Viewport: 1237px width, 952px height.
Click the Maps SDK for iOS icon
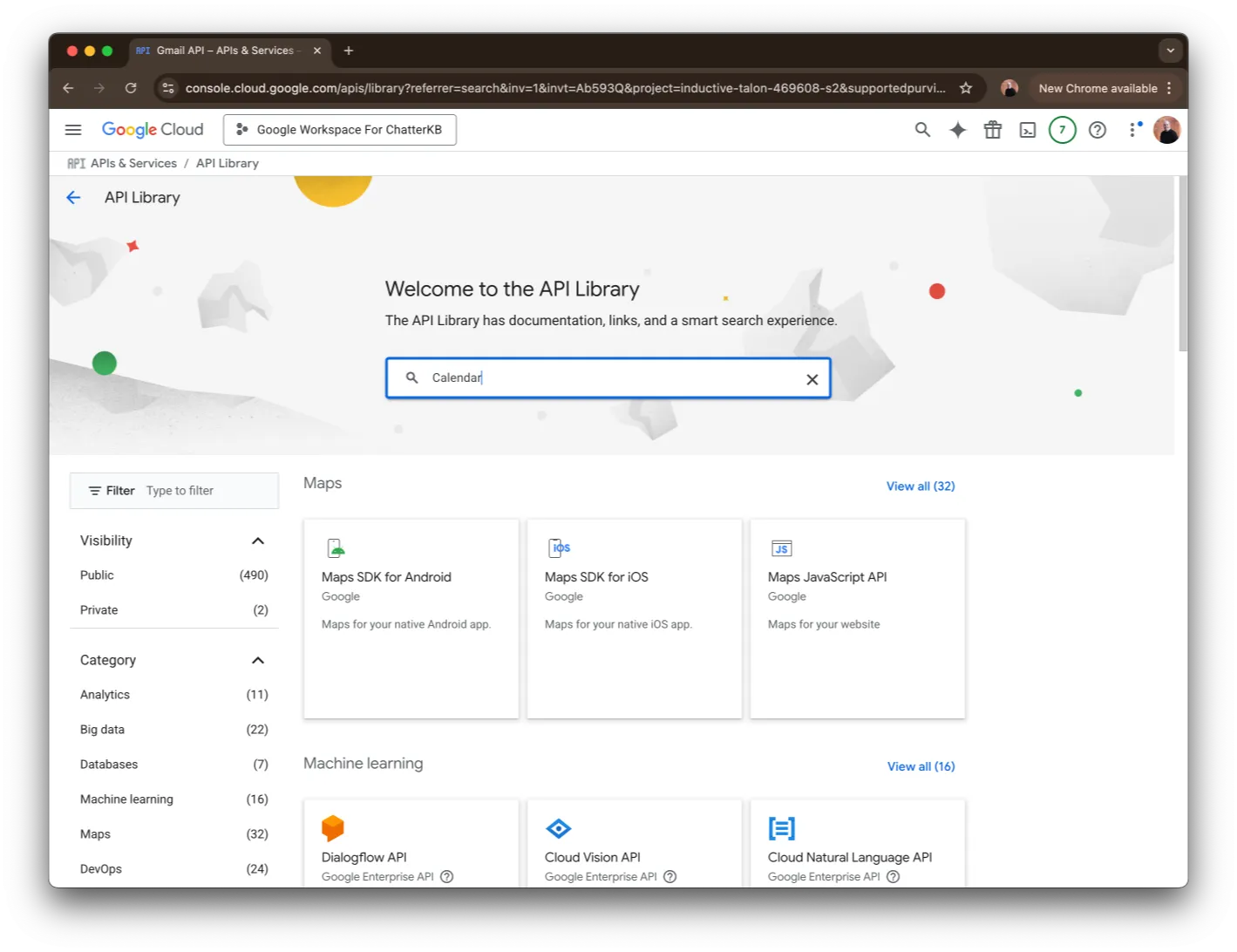click(x=560, y=547)
